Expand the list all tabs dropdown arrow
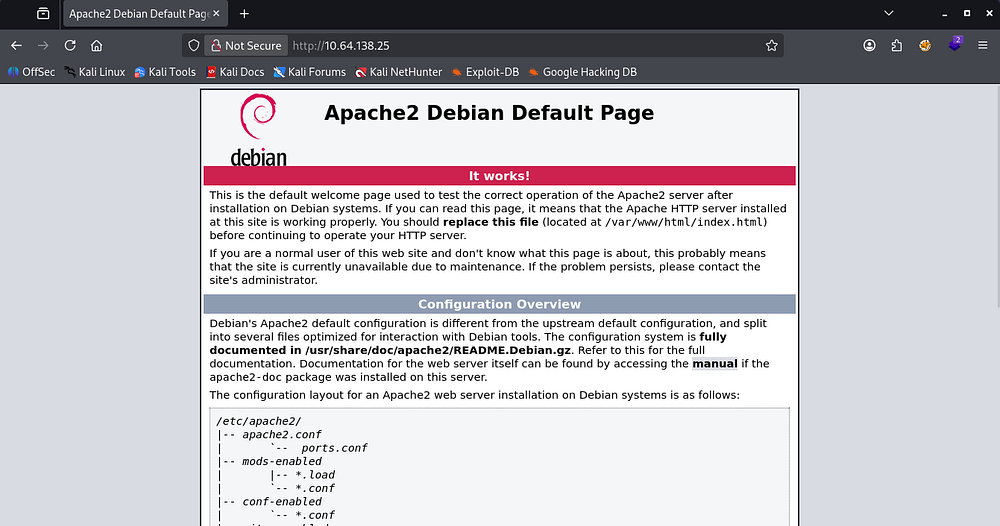This screenshot has height=526, width=1000. tap(889, 14)
